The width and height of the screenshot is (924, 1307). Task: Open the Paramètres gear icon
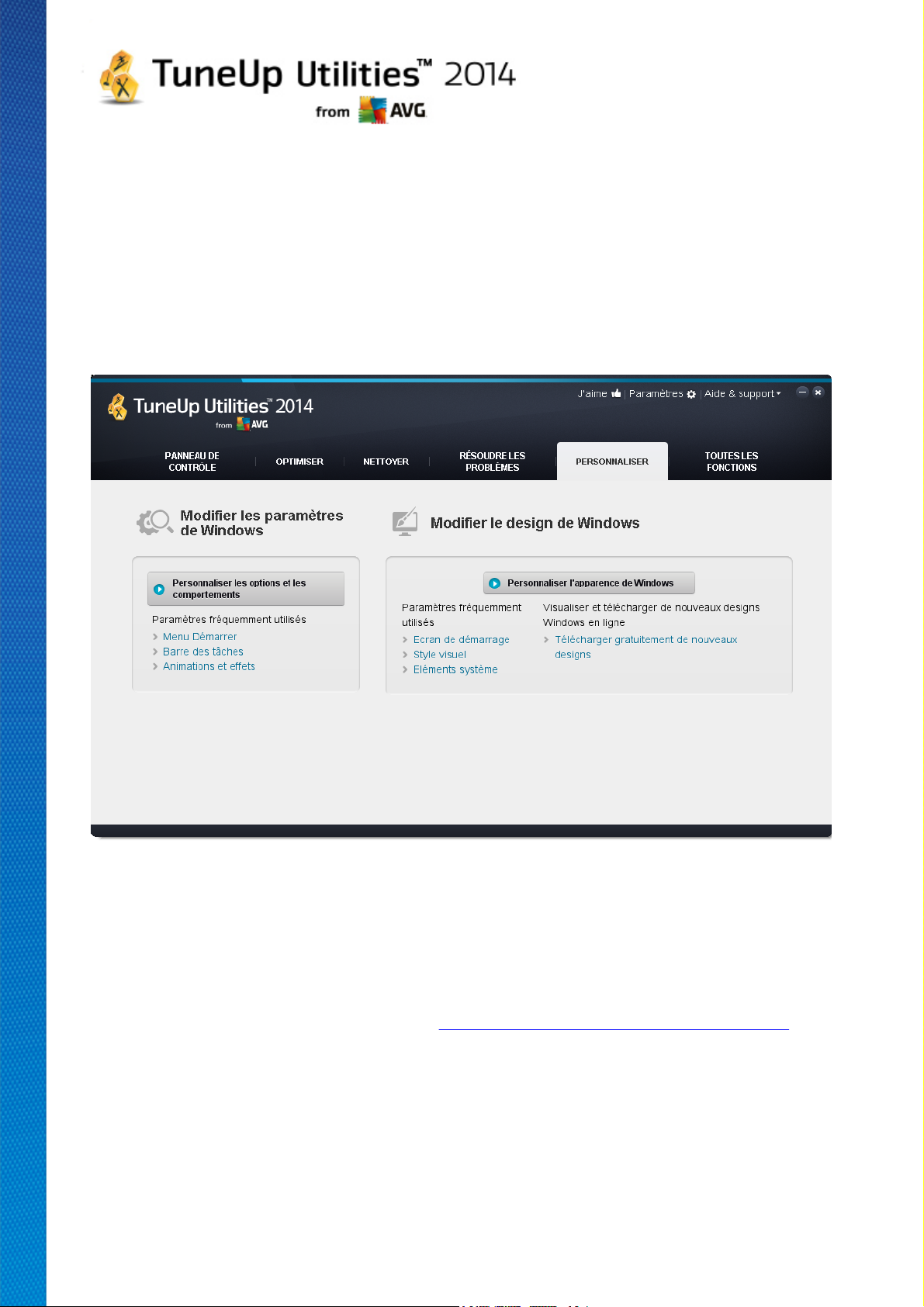691,394
